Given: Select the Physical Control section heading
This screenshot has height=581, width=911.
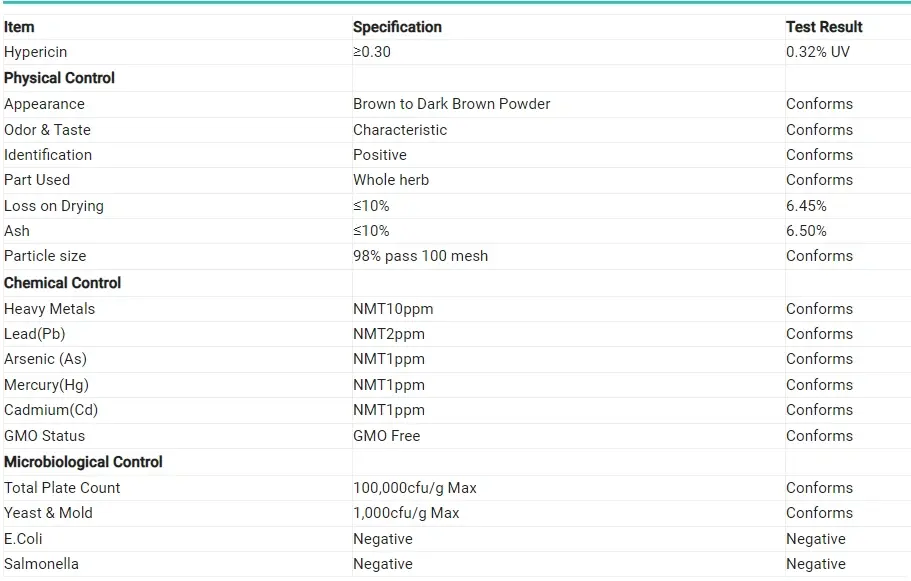Looking at the screenshot, I should (x=59, y=78).
